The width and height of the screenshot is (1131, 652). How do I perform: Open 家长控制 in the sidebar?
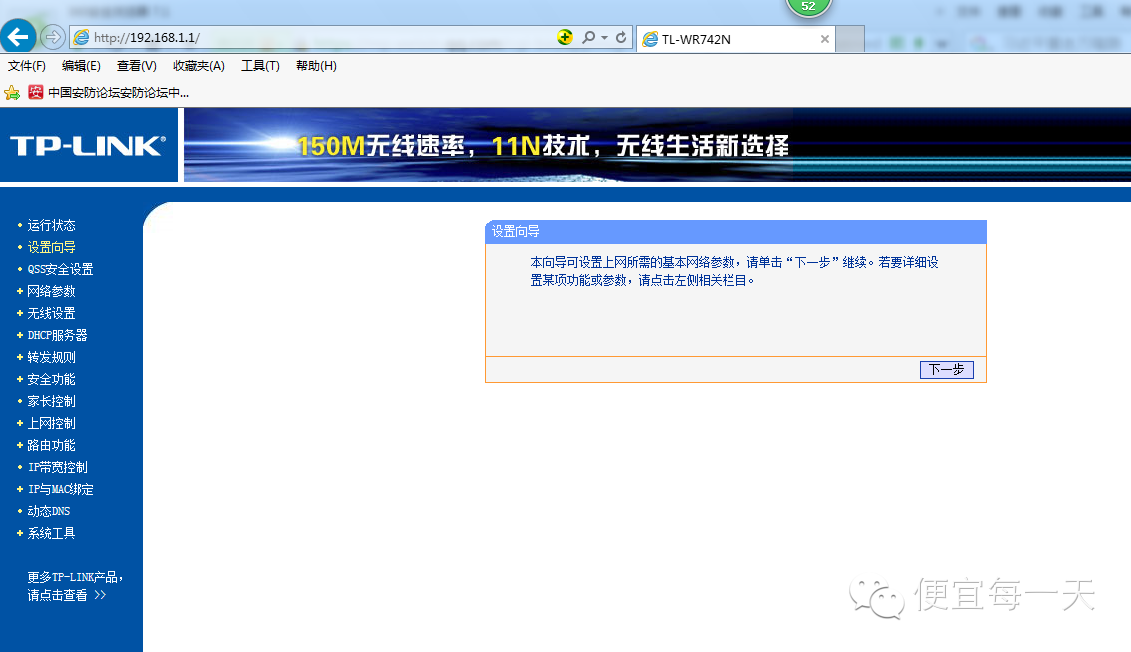(50, 401)
